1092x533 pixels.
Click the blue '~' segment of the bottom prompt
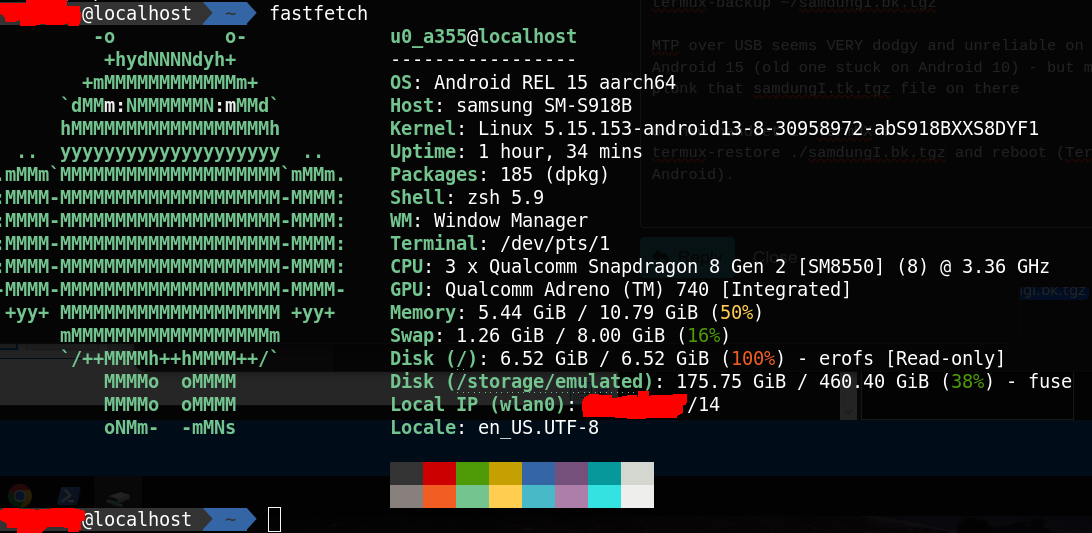click(x=230, y=520)
